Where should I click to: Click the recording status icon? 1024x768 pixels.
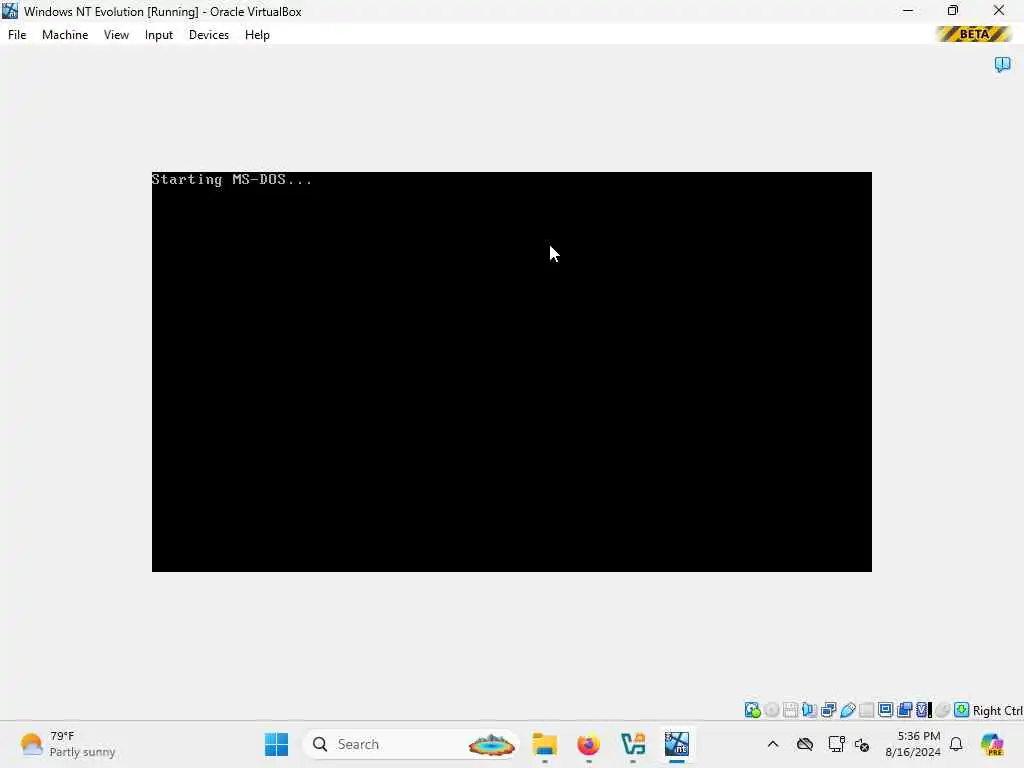904,710
